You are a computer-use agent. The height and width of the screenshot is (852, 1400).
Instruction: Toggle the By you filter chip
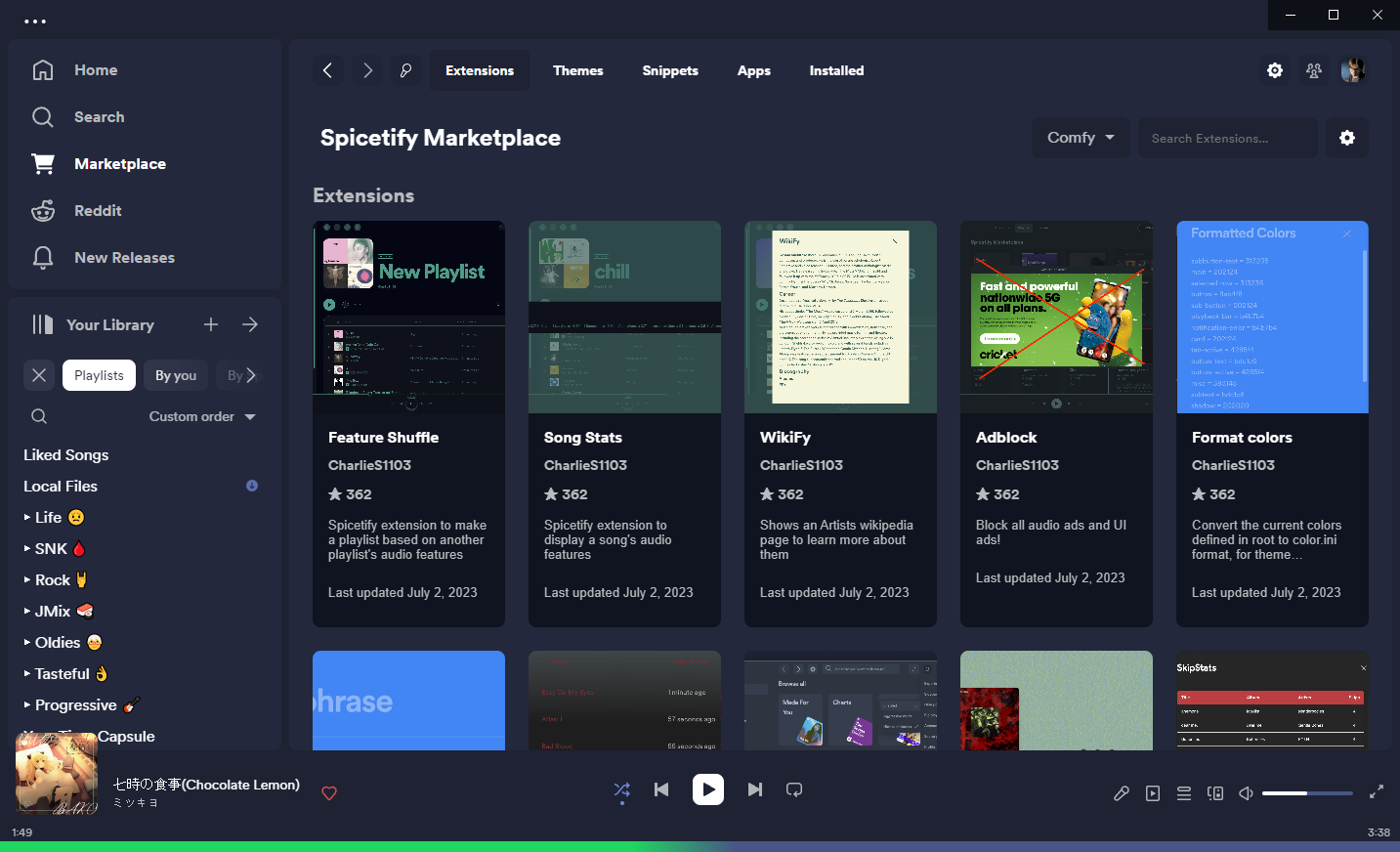(176, 375)
